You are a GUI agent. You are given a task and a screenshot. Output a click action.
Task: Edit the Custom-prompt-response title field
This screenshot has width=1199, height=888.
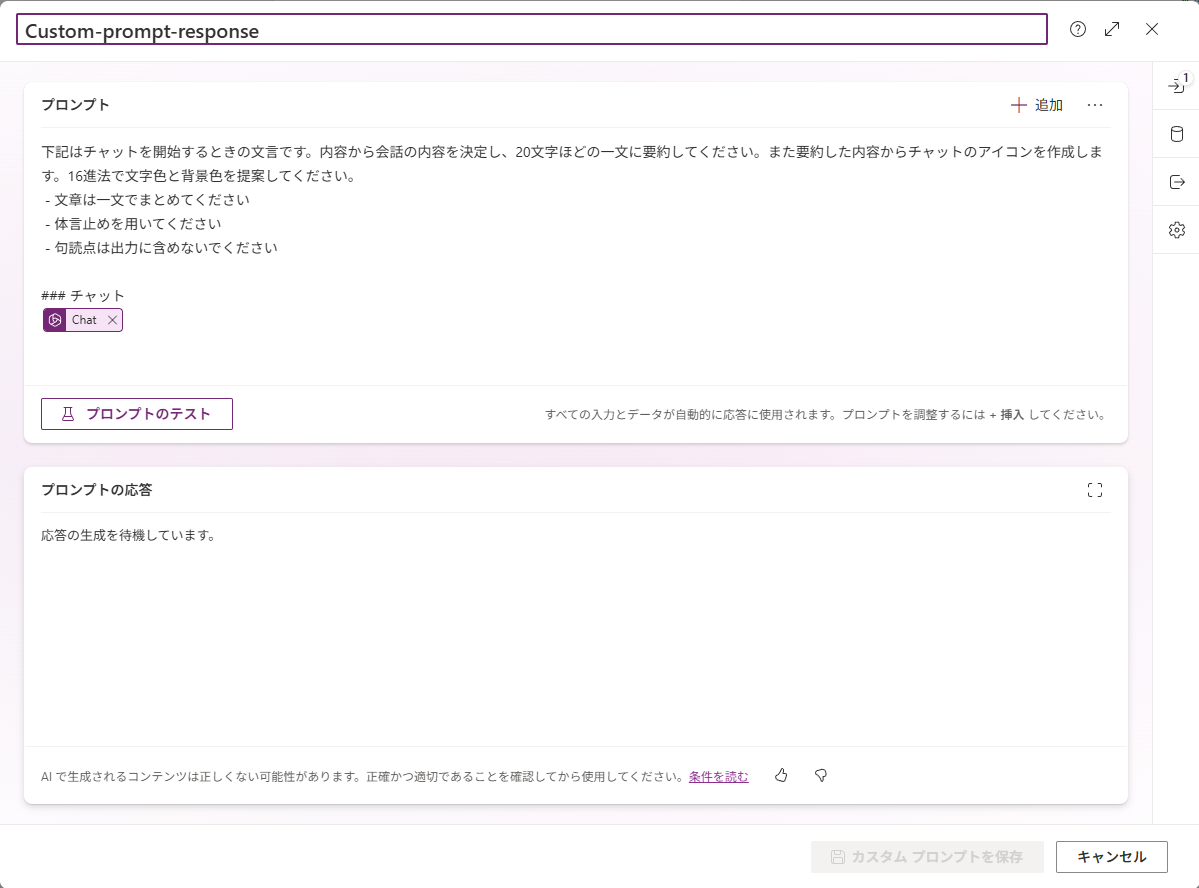(531, 30)
